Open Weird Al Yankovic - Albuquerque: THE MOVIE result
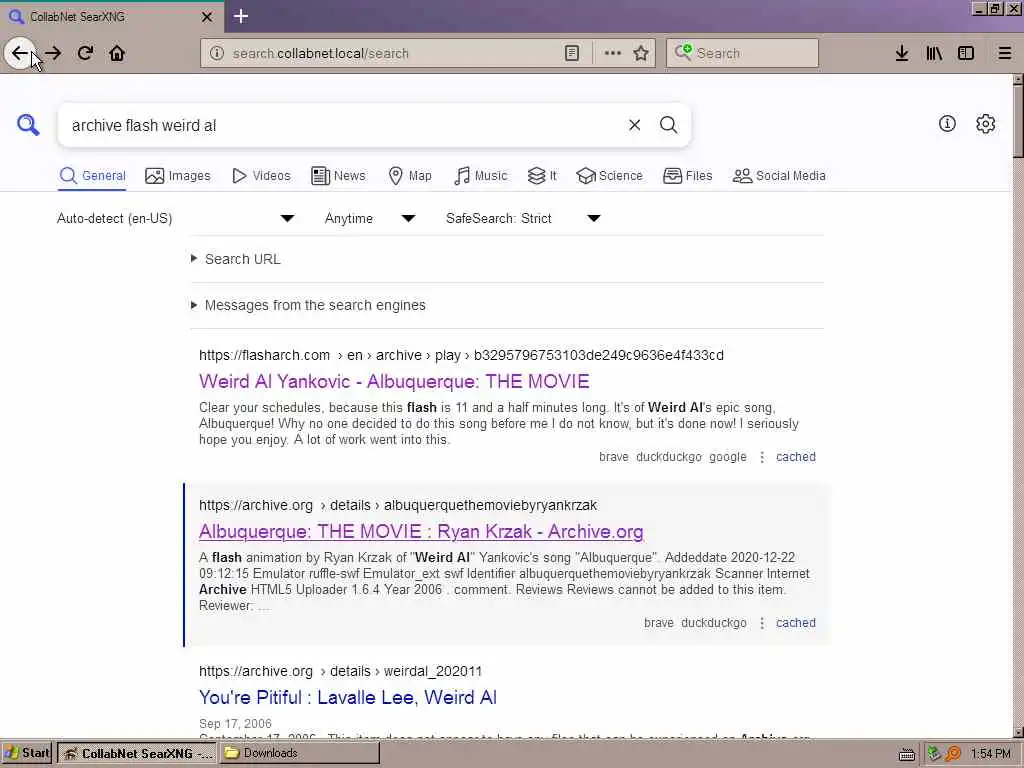The image size is (1024, 768). tap(394, 381)
